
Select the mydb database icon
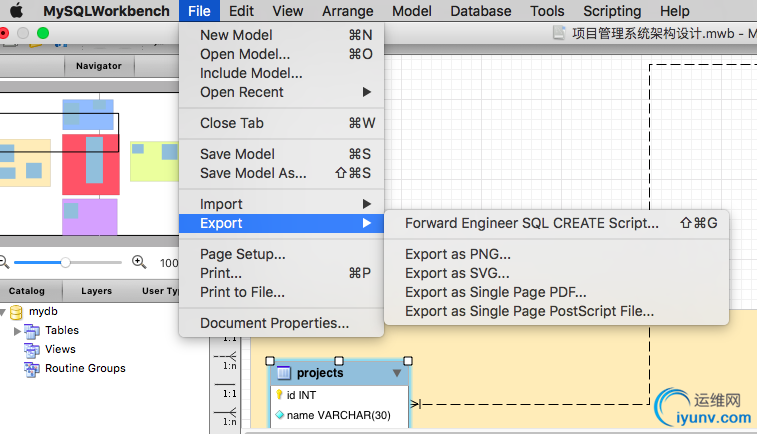[x=16, y=312]
